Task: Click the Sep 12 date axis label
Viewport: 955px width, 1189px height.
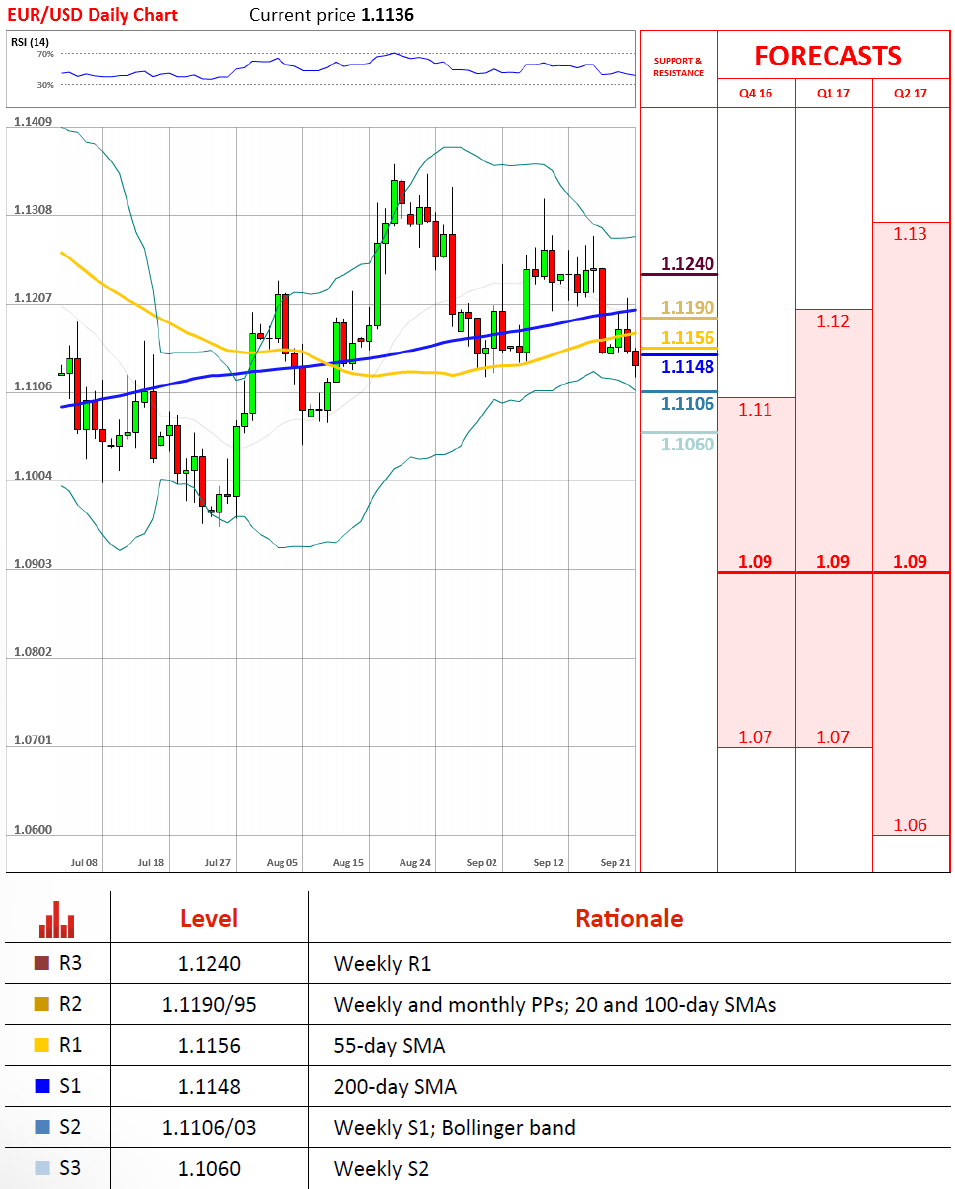Action: [x=548, y=862]
